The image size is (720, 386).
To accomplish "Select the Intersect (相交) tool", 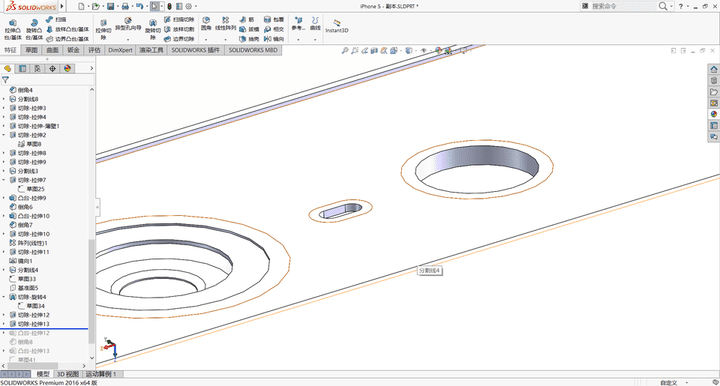I will pos(274,29).
